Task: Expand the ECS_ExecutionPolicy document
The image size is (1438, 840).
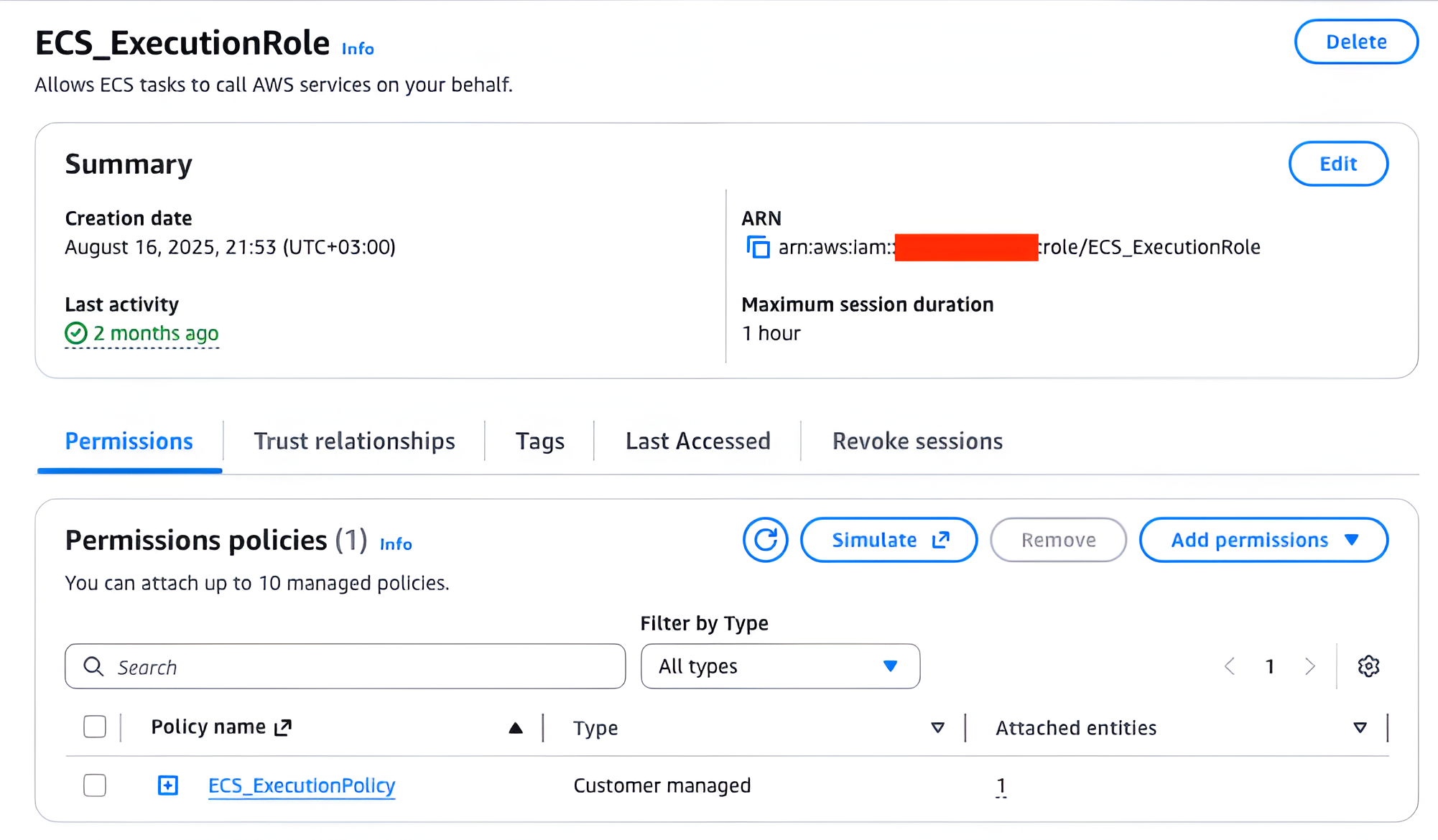Action: tap(167, 785)
